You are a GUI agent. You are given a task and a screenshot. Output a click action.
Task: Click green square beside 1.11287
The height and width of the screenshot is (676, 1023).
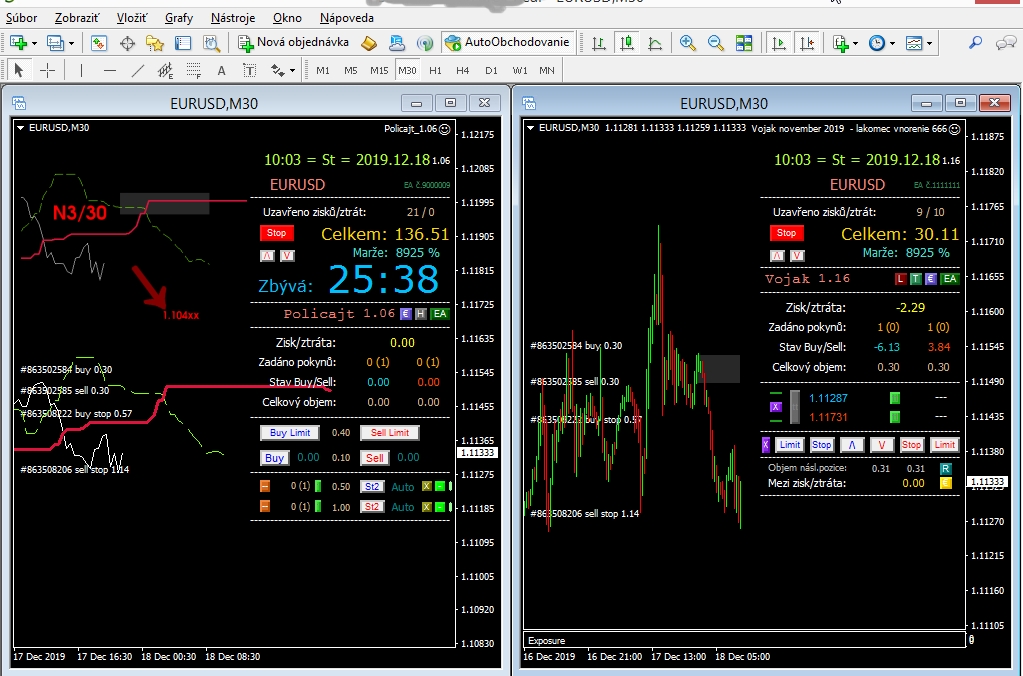tap(895, 398)
